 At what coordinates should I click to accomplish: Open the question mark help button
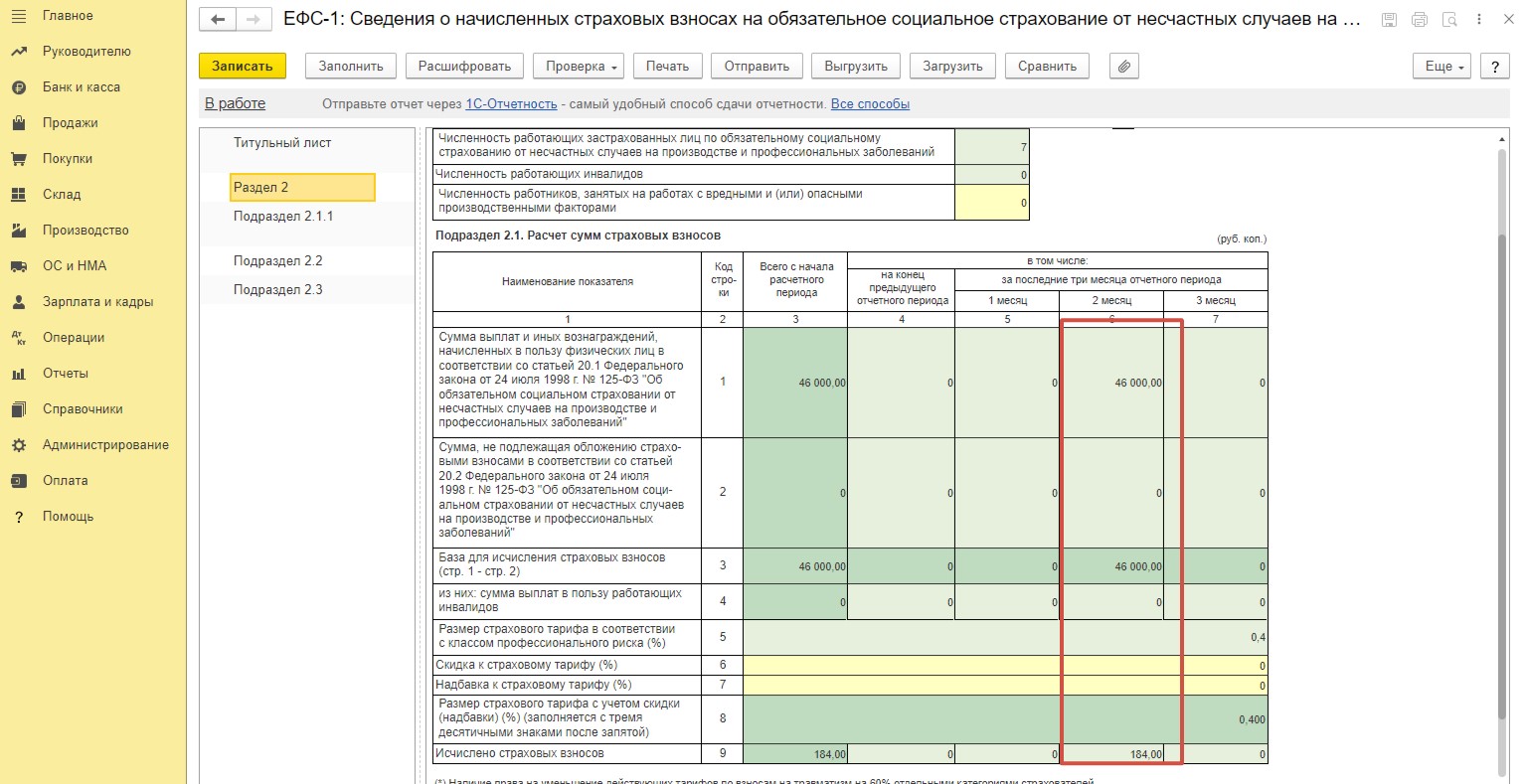click(1495, 67)
